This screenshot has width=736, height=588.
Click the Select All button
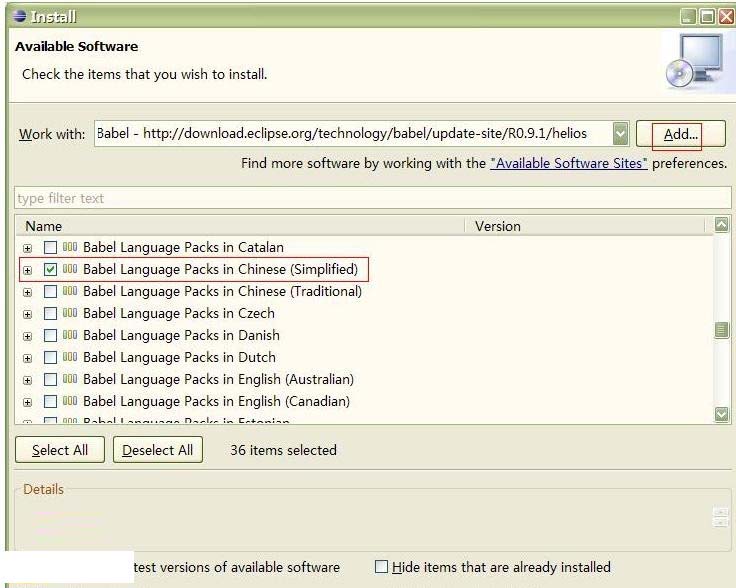60,450
